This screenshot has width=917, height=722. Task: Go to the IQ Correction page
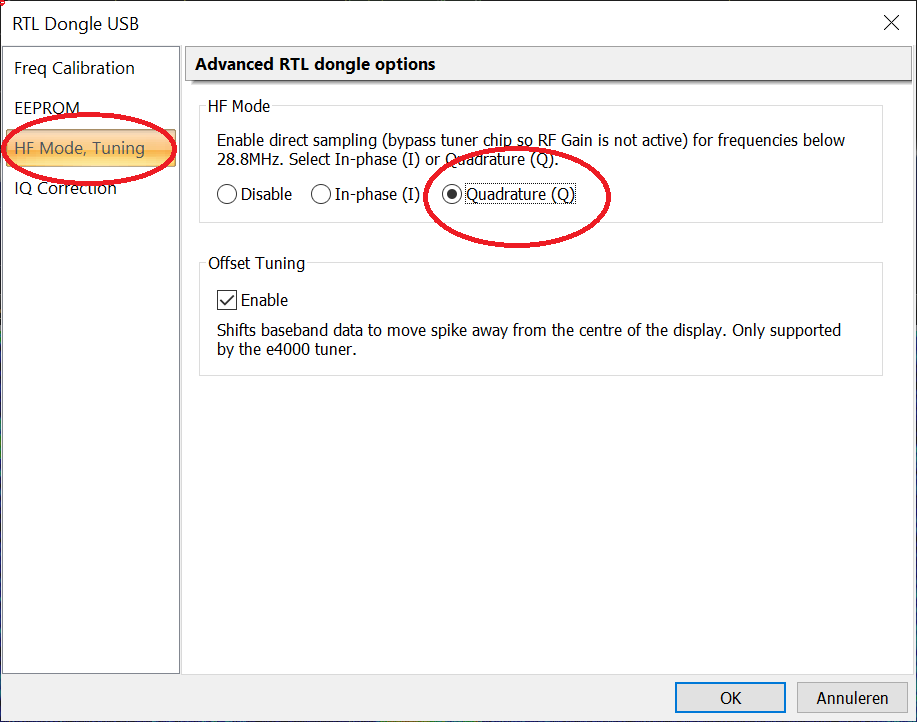pos(65,188)
